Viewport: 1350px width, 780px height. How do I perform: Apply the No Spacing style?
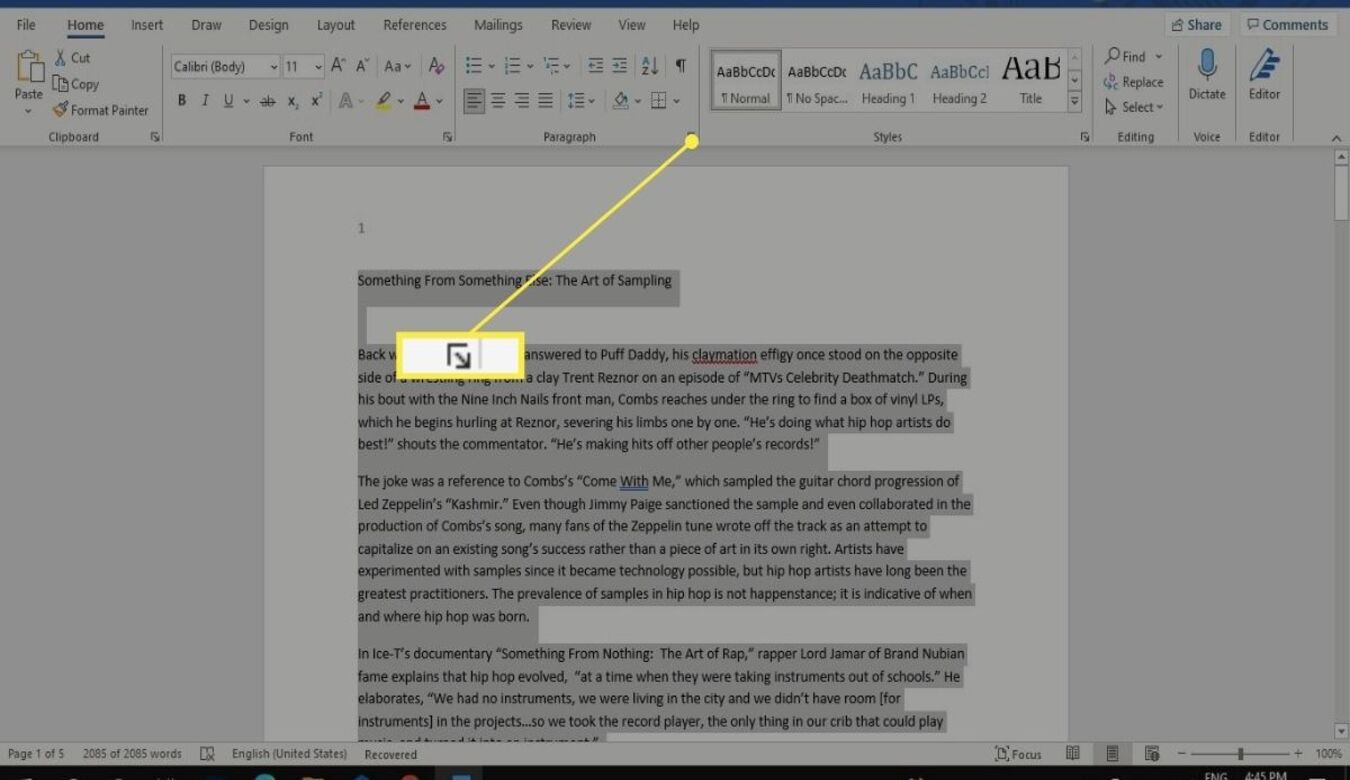point(817,80)
